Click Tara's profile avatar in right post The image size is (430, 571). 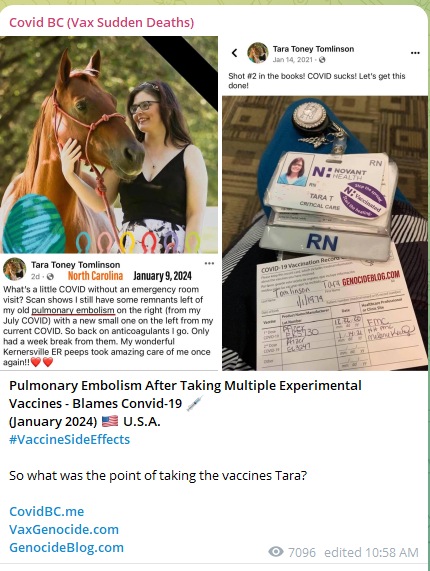coord(258,53)
